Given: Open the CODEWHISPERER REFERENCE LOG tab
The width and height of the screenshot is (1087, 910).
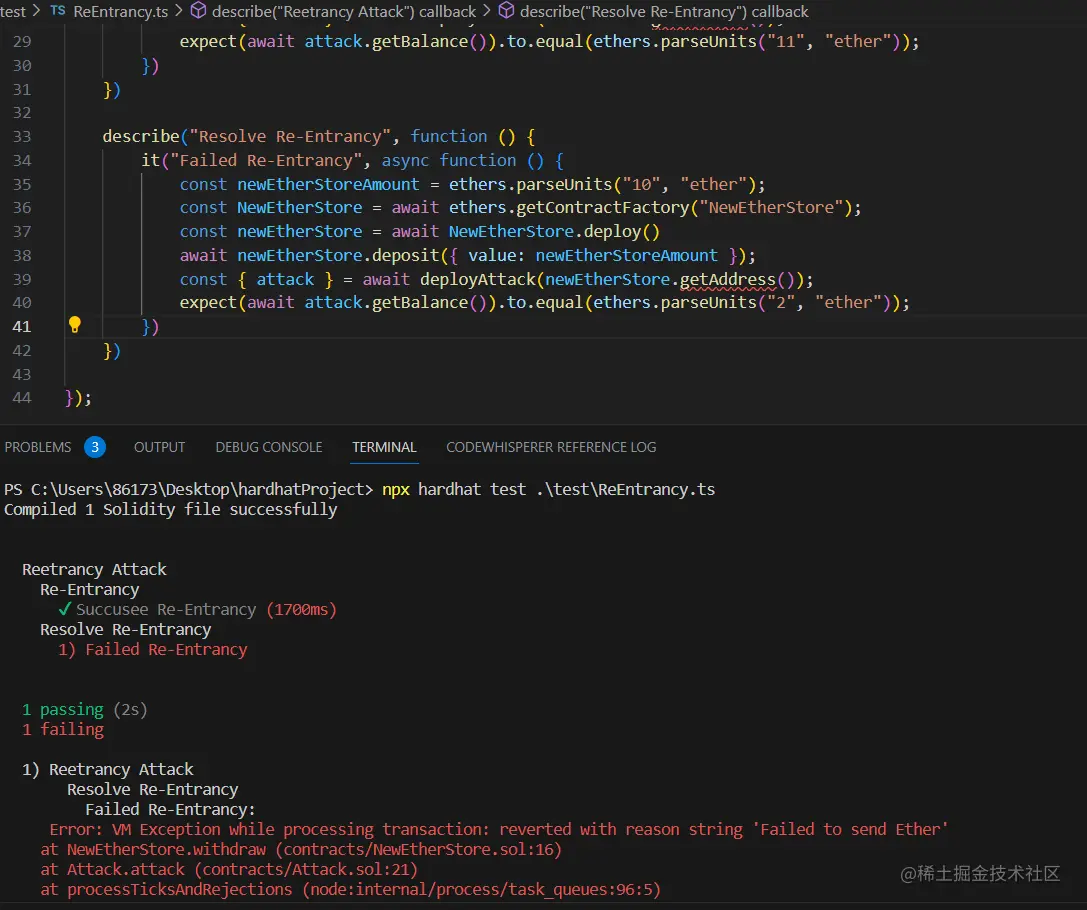Looking at the screenshot, I should [551, 447].
